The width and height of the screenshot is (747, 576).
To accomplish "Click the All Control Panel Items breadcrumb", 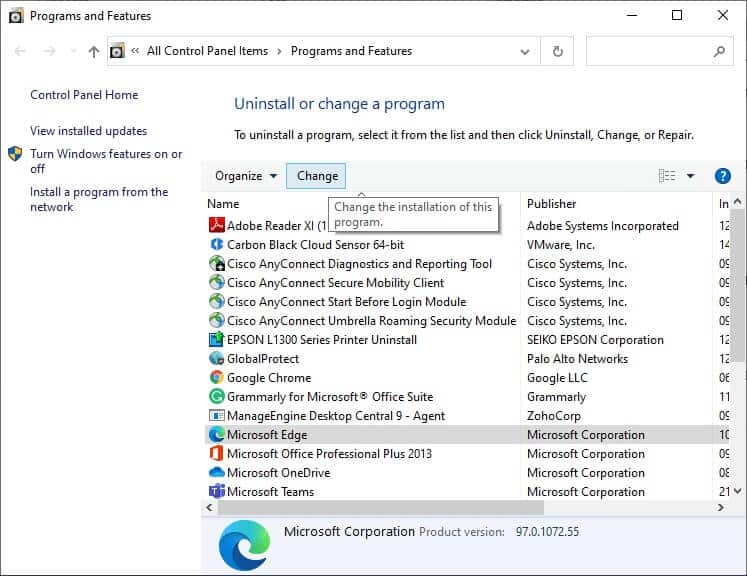I will (x=207, y=51).
